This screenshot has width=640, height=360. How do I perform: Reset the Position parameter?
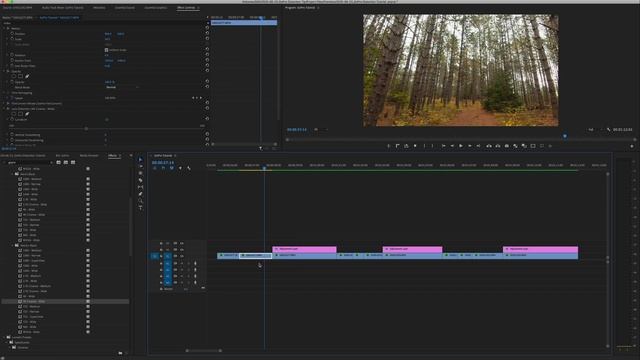point(207,34)
